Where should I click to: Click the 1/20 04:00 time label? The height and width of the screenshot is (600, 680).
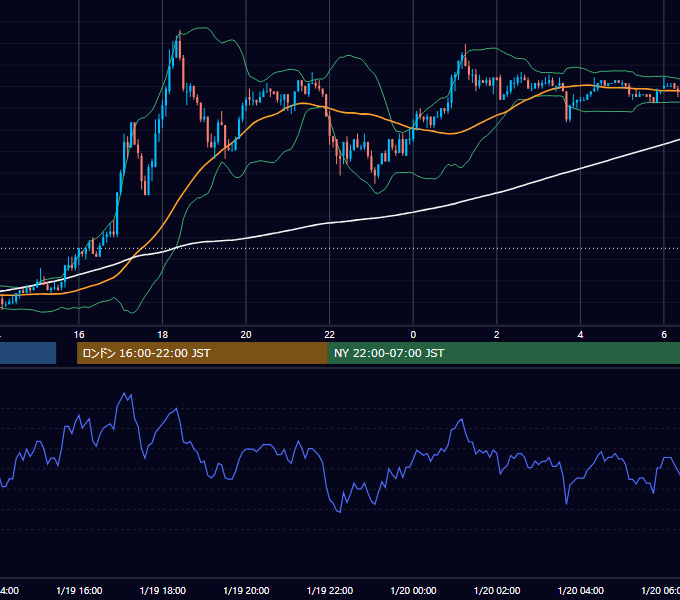(581, 590)
